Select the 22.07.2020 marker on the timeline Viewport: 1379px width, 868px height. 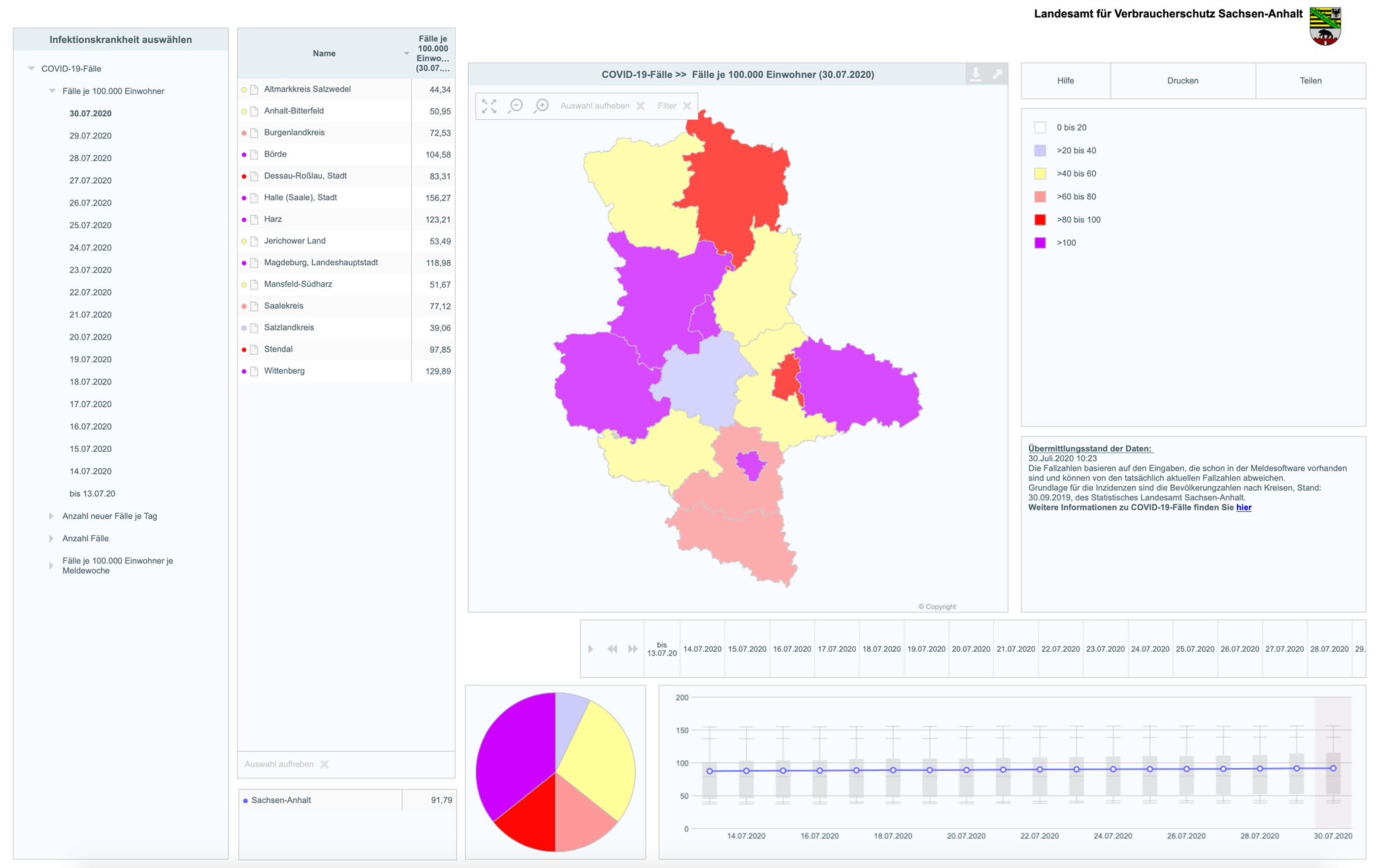tap(1061, 649)
